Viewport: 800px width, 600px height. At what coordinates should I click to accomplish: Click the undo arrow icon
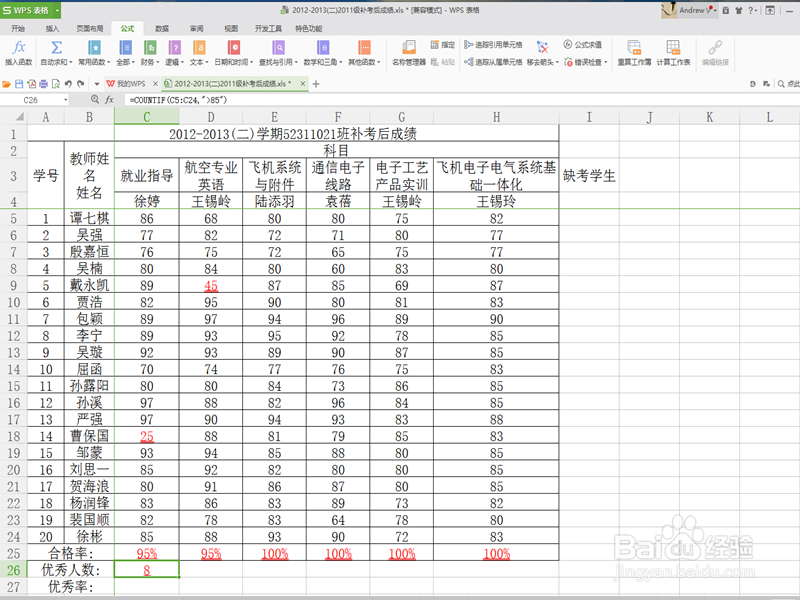(68, 84)
